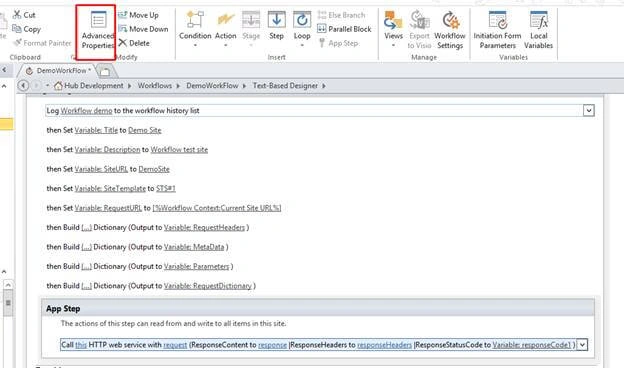Click the Variable: Parameters link

(197, 267)
